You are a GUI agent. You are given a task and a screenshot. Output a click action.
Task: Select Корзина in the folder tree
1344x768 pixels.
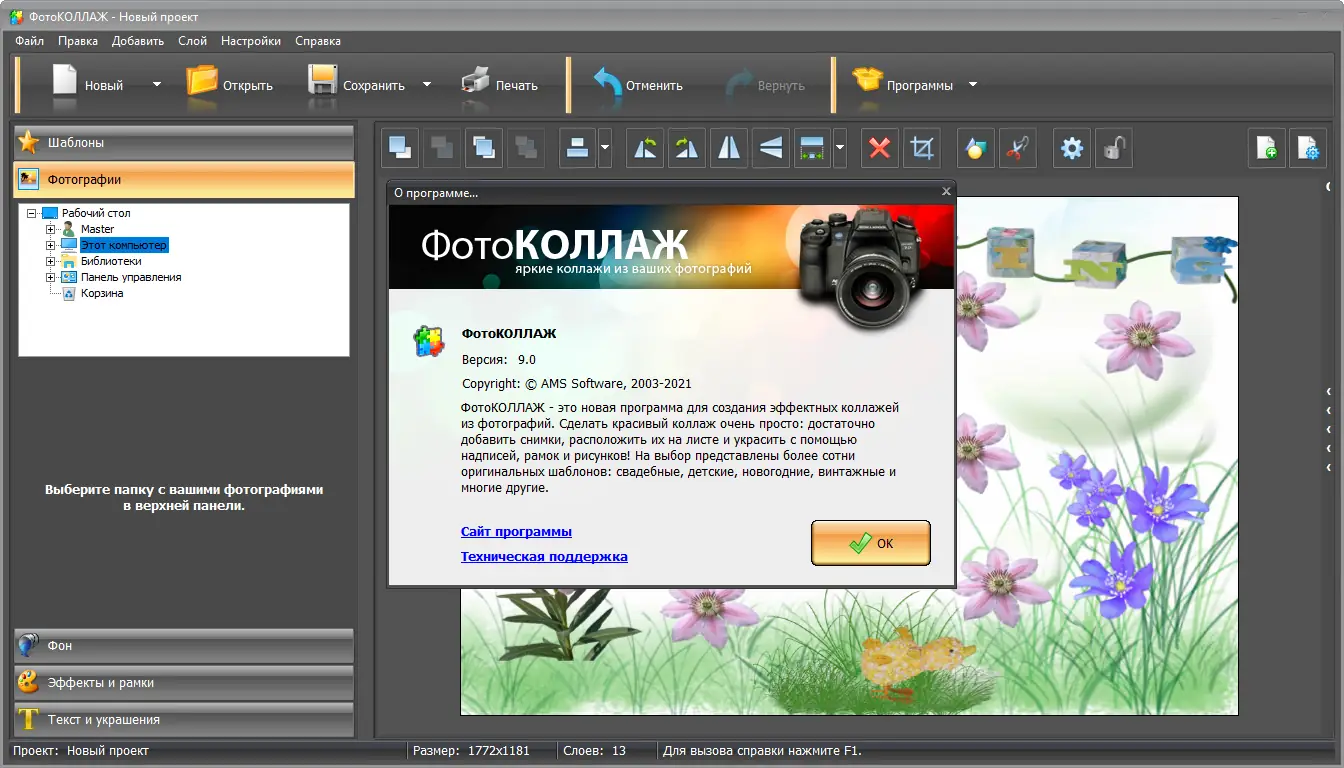click(x=102, y=293)
